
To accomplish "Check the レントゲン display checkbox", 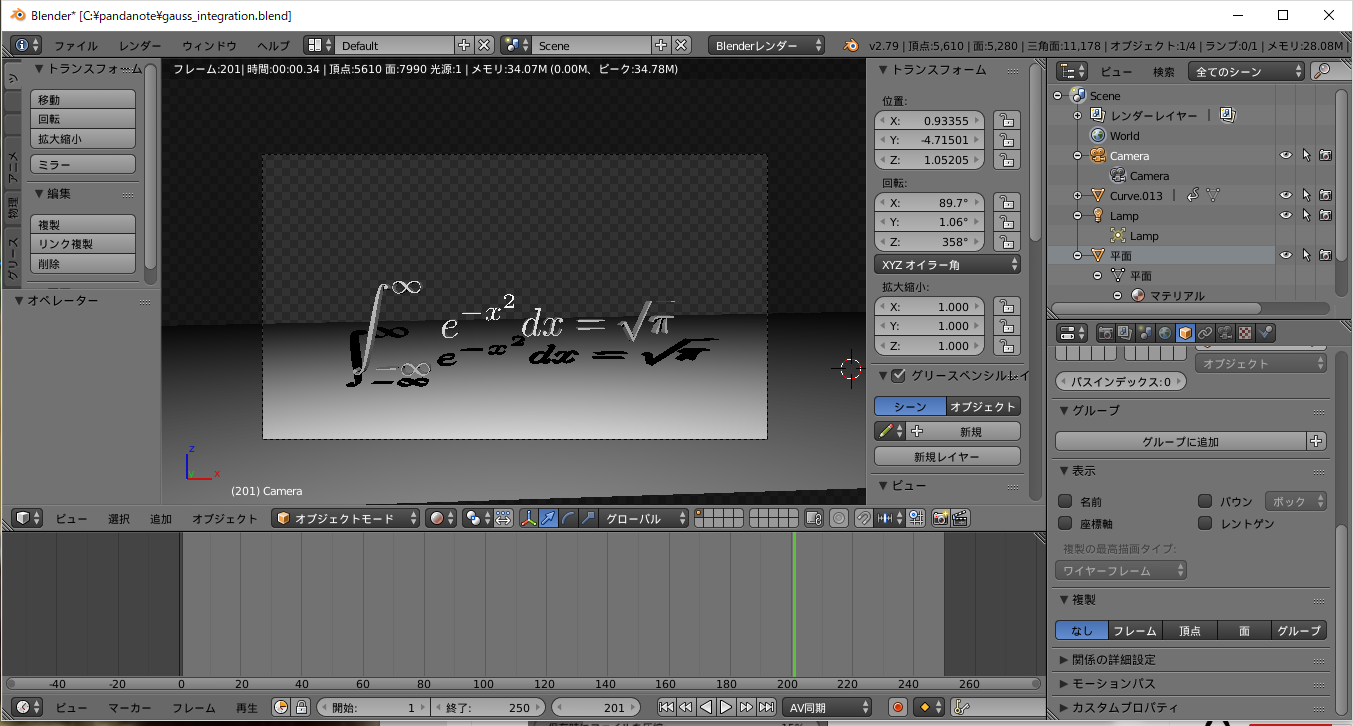I will (1205, 523).
